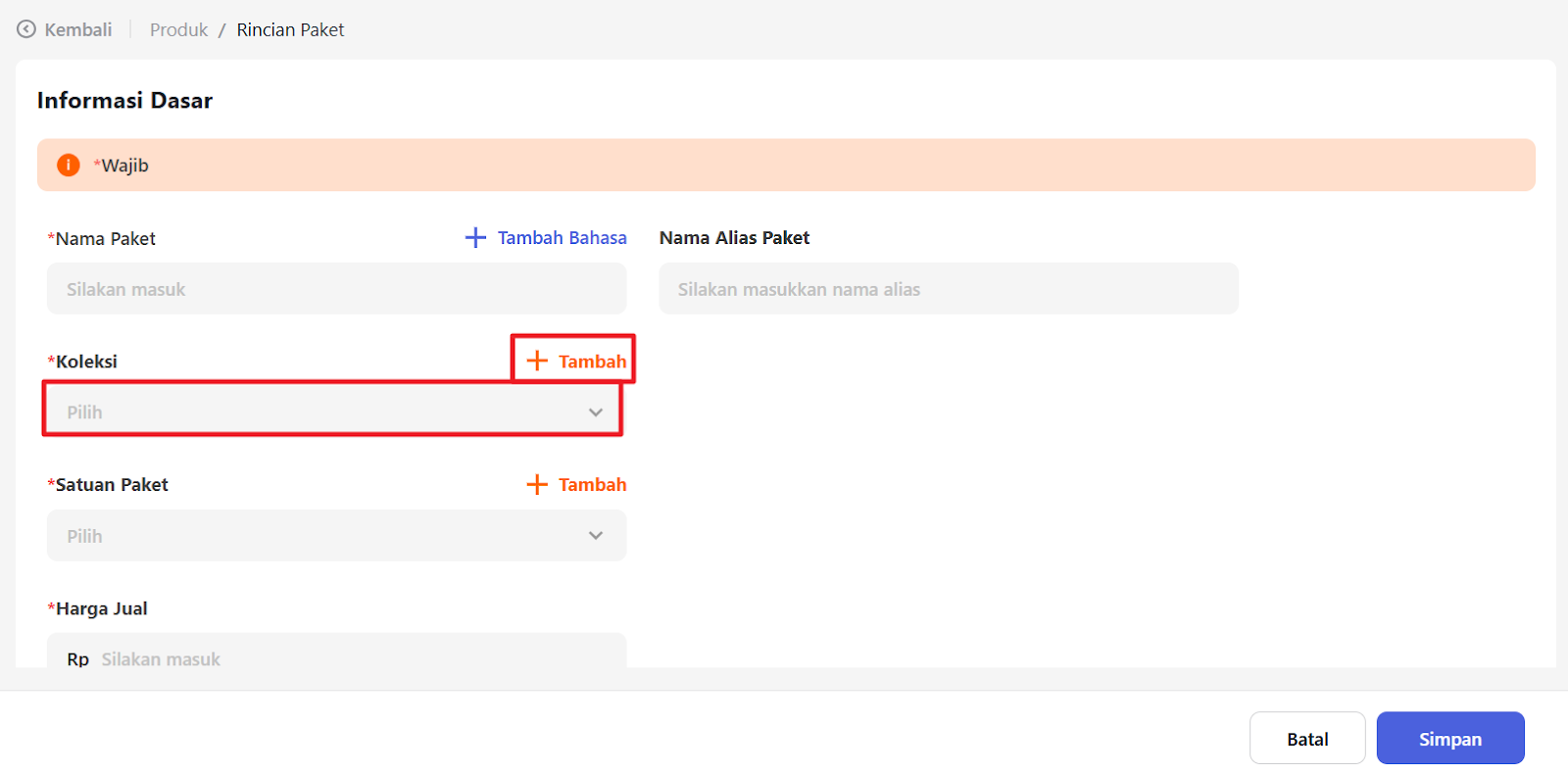Click the Tambah Bahasa link
Image resolution: width=1568 pixels, height=774 pixels.
point(562,238)
